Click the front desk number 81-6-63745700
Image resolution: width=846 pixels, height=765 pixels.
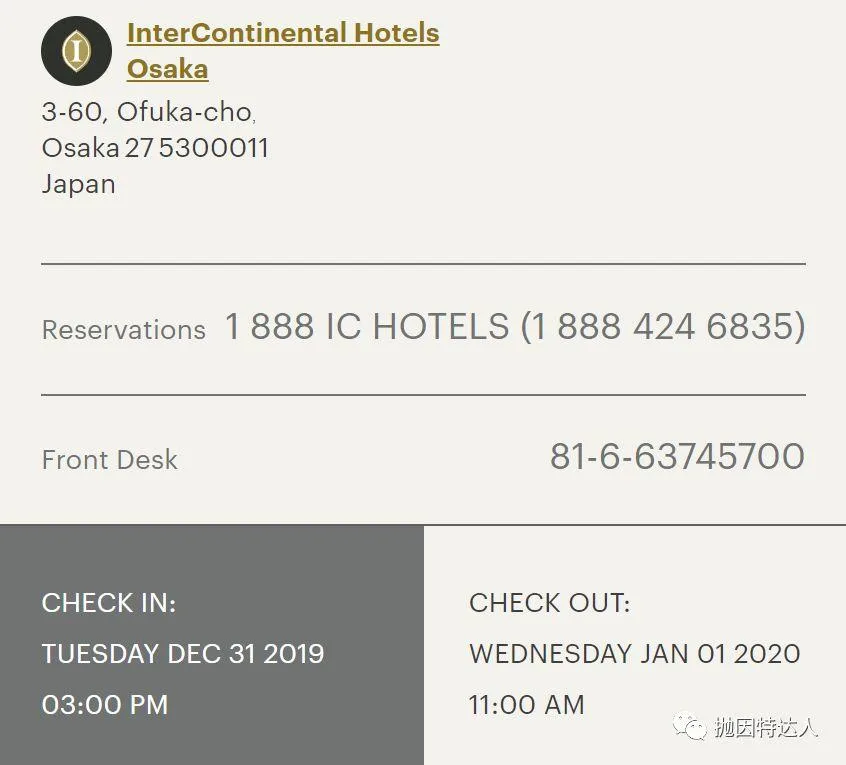pos(678,456)
